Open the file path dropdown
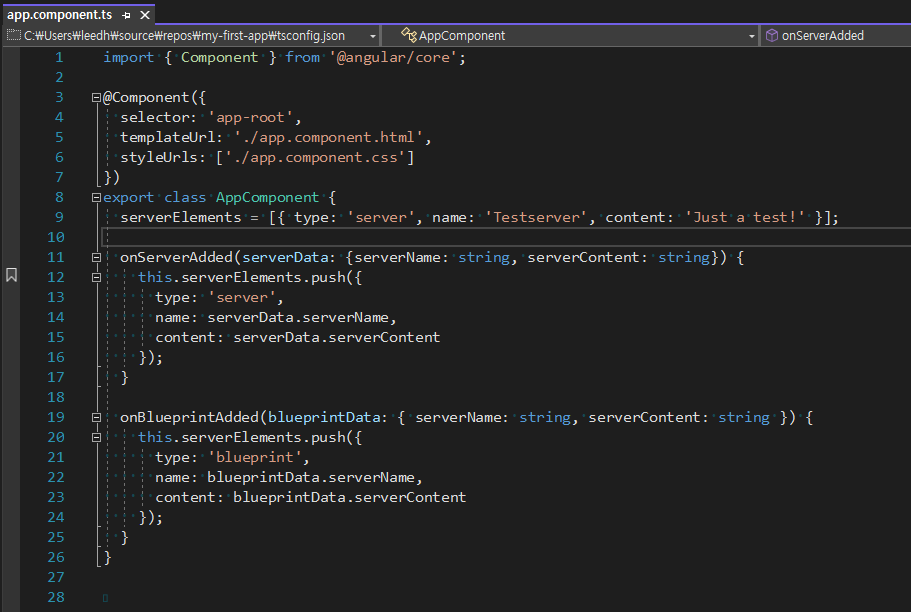This screenshot has height=612, width=911. coord(372,35)
